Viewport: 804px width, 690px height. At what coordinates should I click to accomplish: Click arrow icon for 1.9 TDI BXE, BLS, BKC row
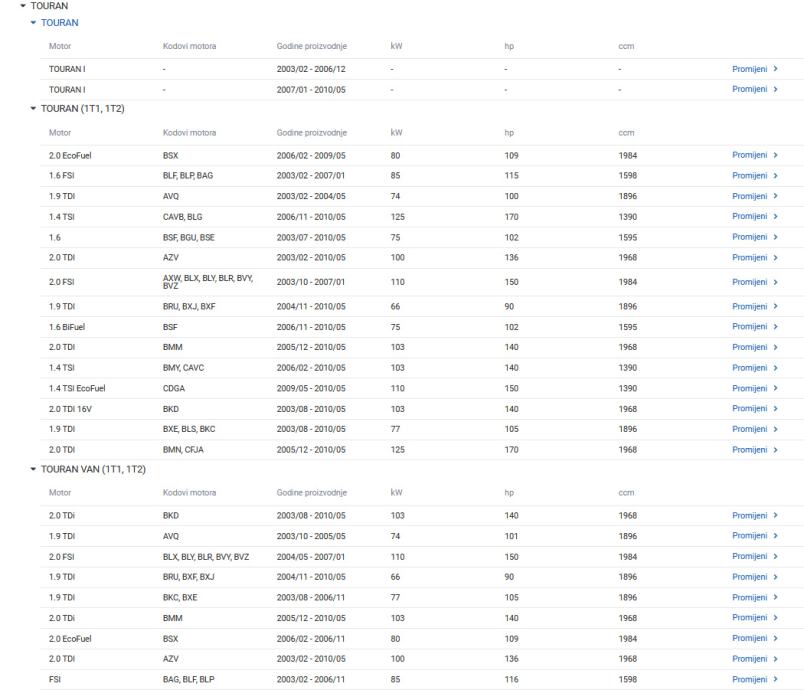776,429
